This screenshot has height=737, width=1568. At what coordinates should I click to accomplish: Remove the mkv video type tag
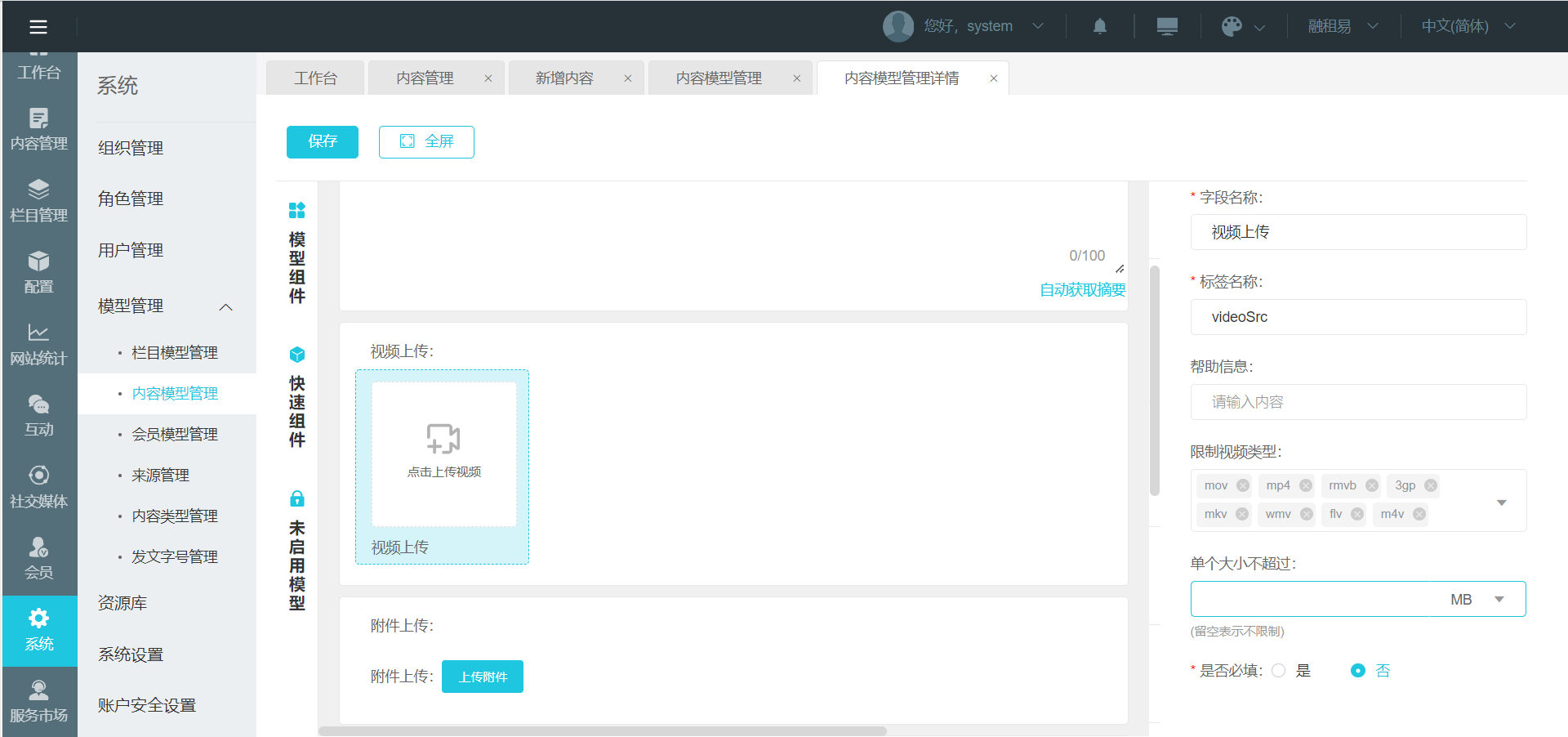pyautogui.click(x=1242, y=514)
